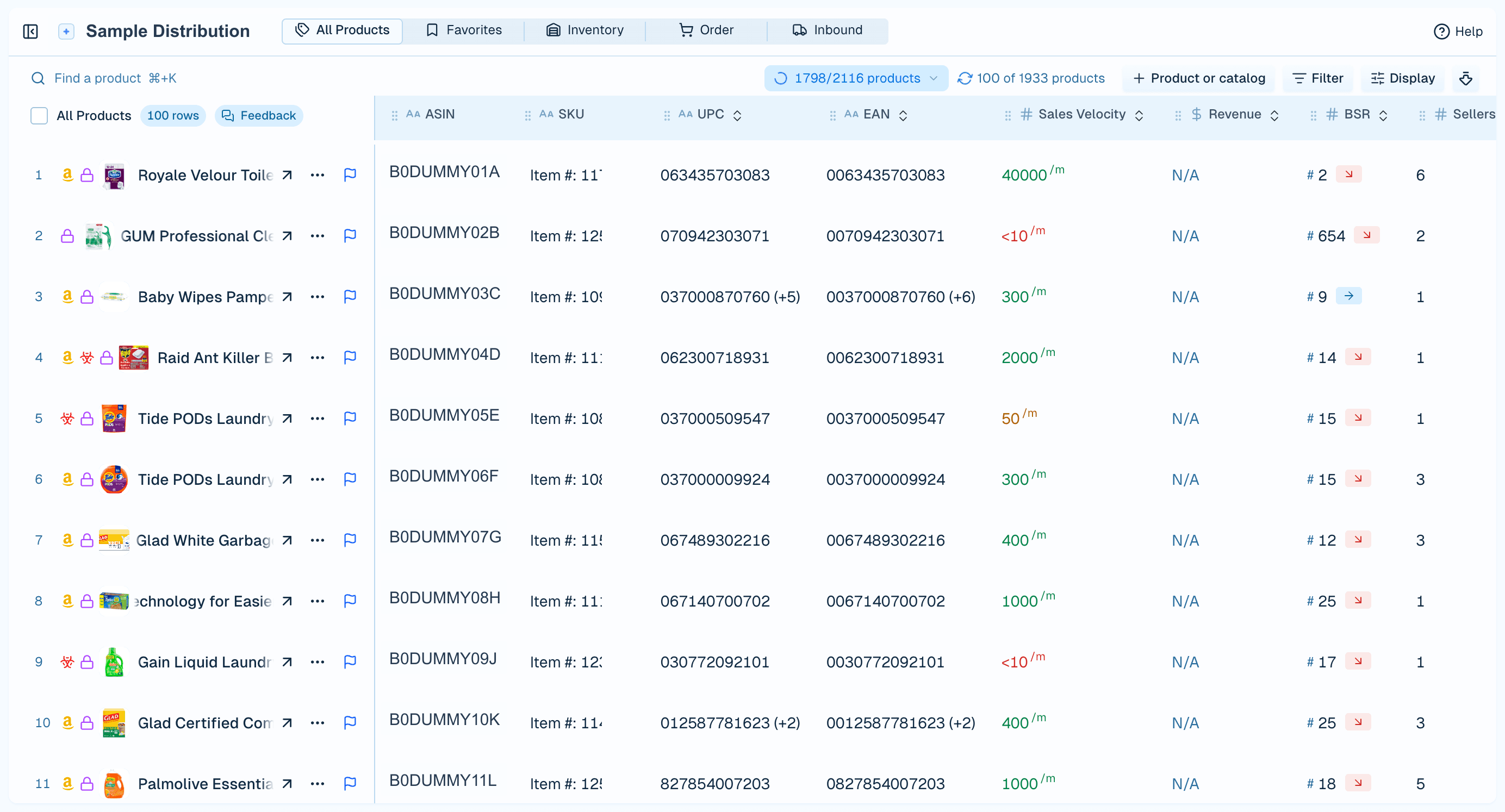The height and width of the screenshot is (812, 1505).
Task: Open more options for Gain Liquid Laundry row
Action: tap(317, 662)
